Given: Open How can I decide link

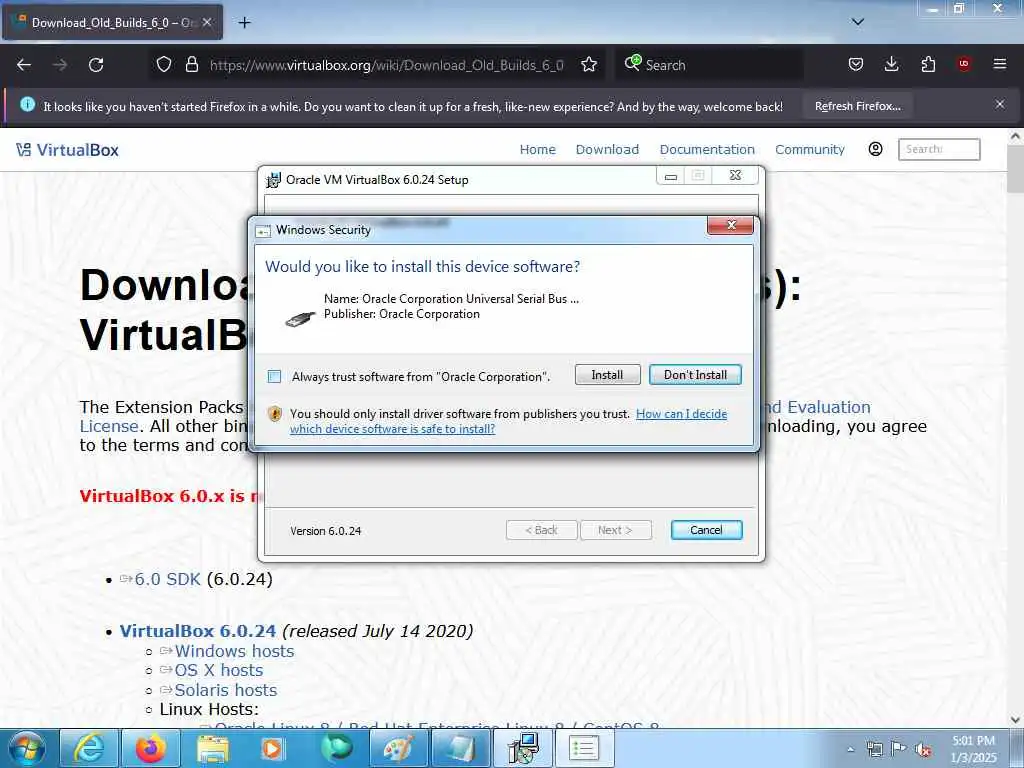Looking at the screenshot, I should (x=508, y=421).
